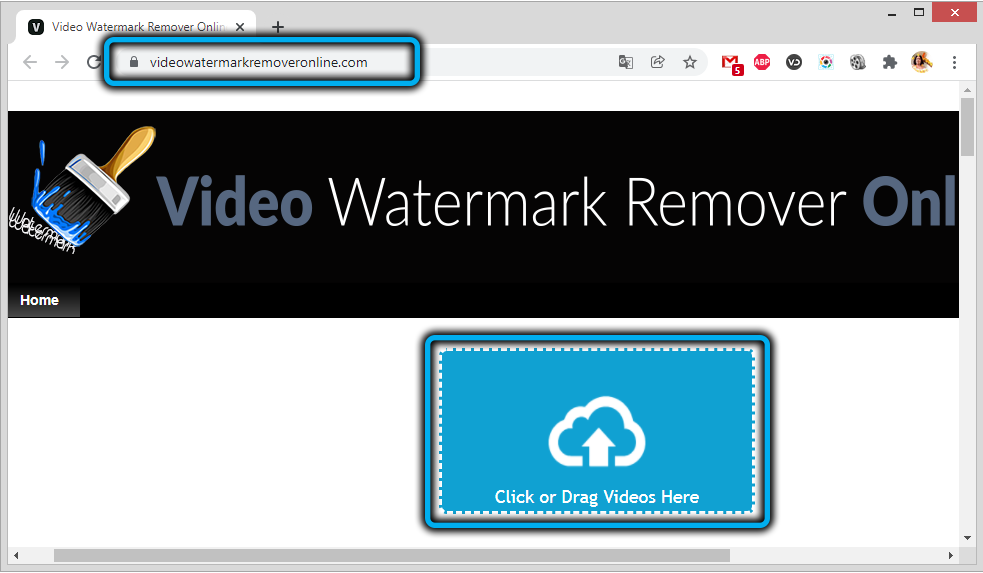
Task: Click the cloud upload icon
Action: click(597, 432)
